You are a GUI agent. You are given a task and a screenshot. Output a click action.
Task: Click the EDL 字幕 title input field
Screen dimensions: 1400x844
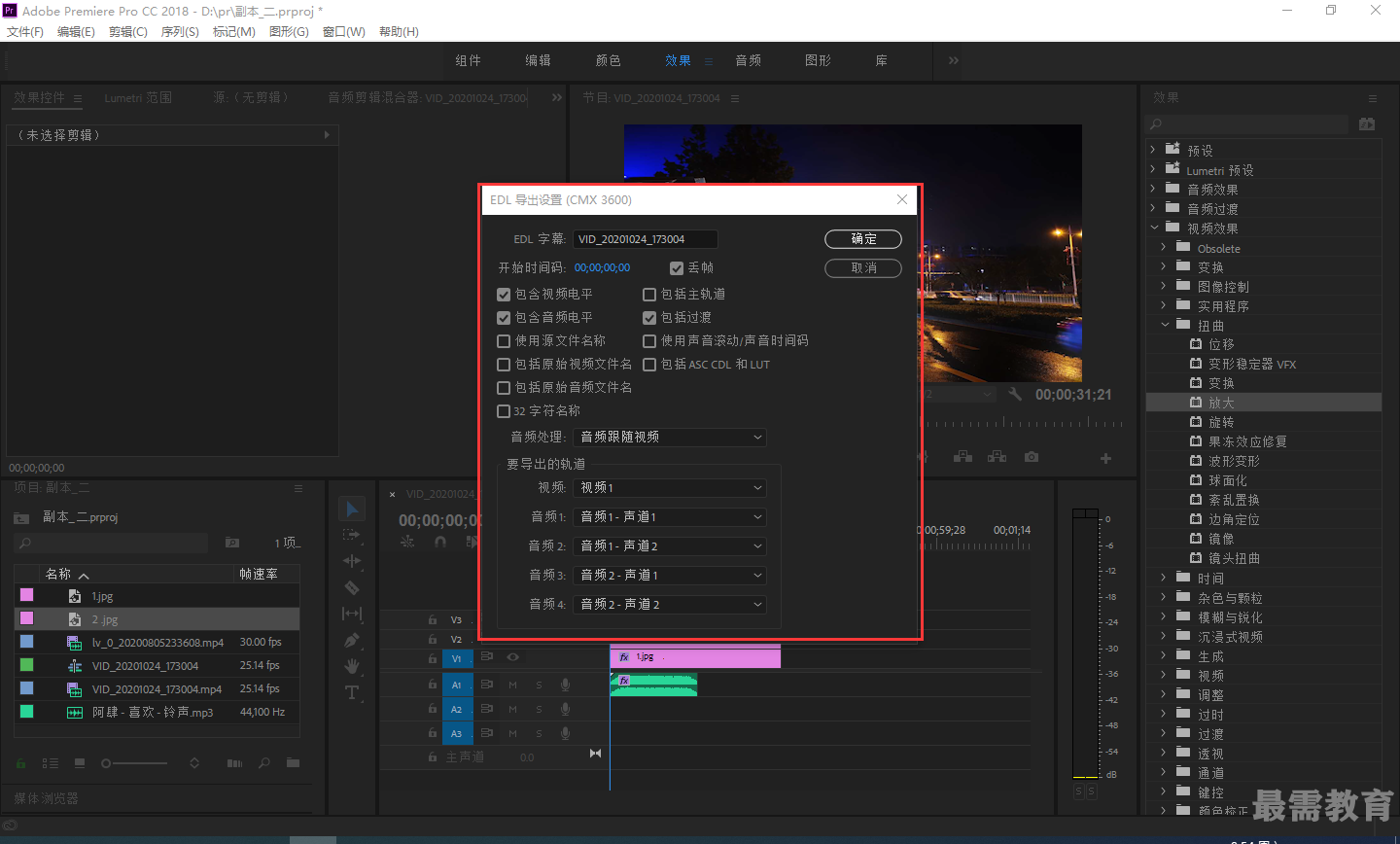[x=646, y=239]
